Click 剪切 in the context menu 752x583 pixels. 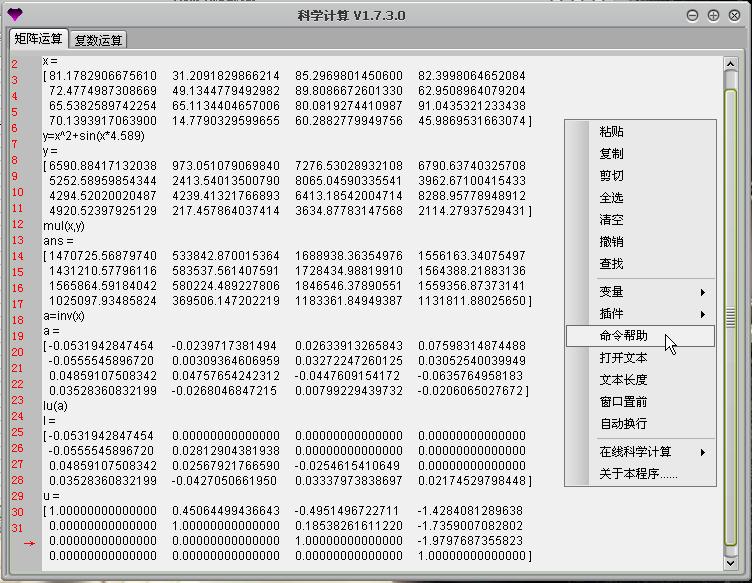pos(611,176)
